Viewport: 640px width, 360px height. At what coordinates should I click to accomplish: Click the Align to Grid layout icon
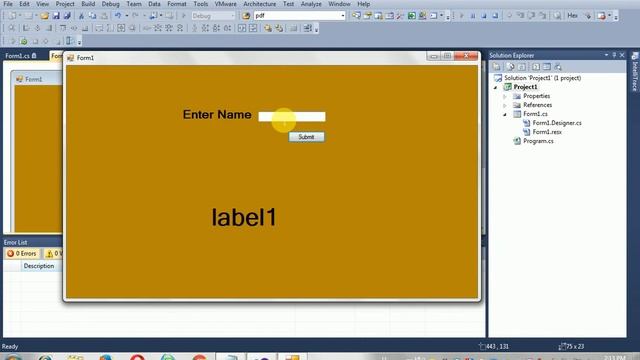pyautogui.click(x=11, y=28)
